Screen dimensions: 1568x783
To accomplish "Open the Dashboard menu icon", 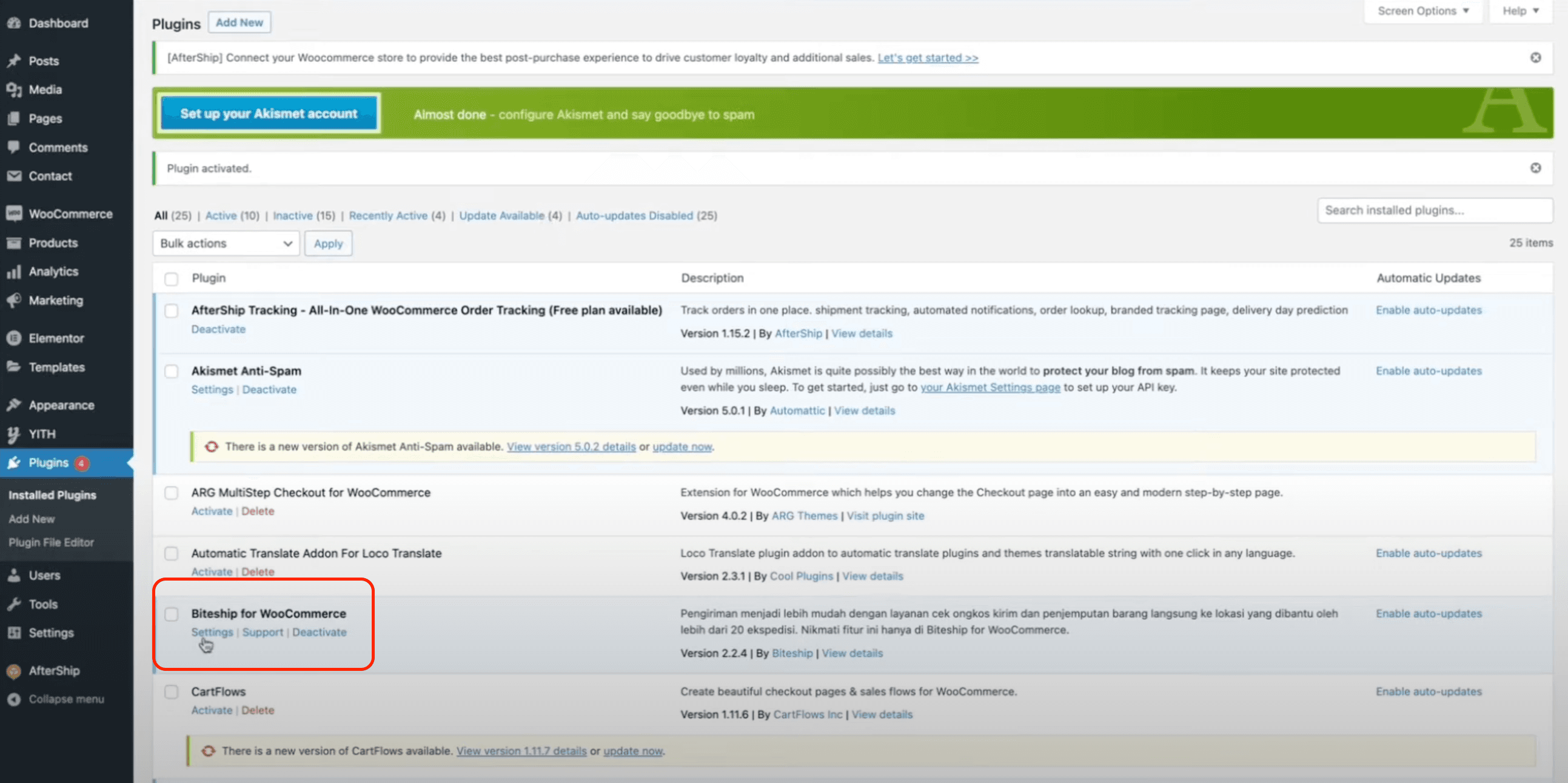I will tap(14, 23).
